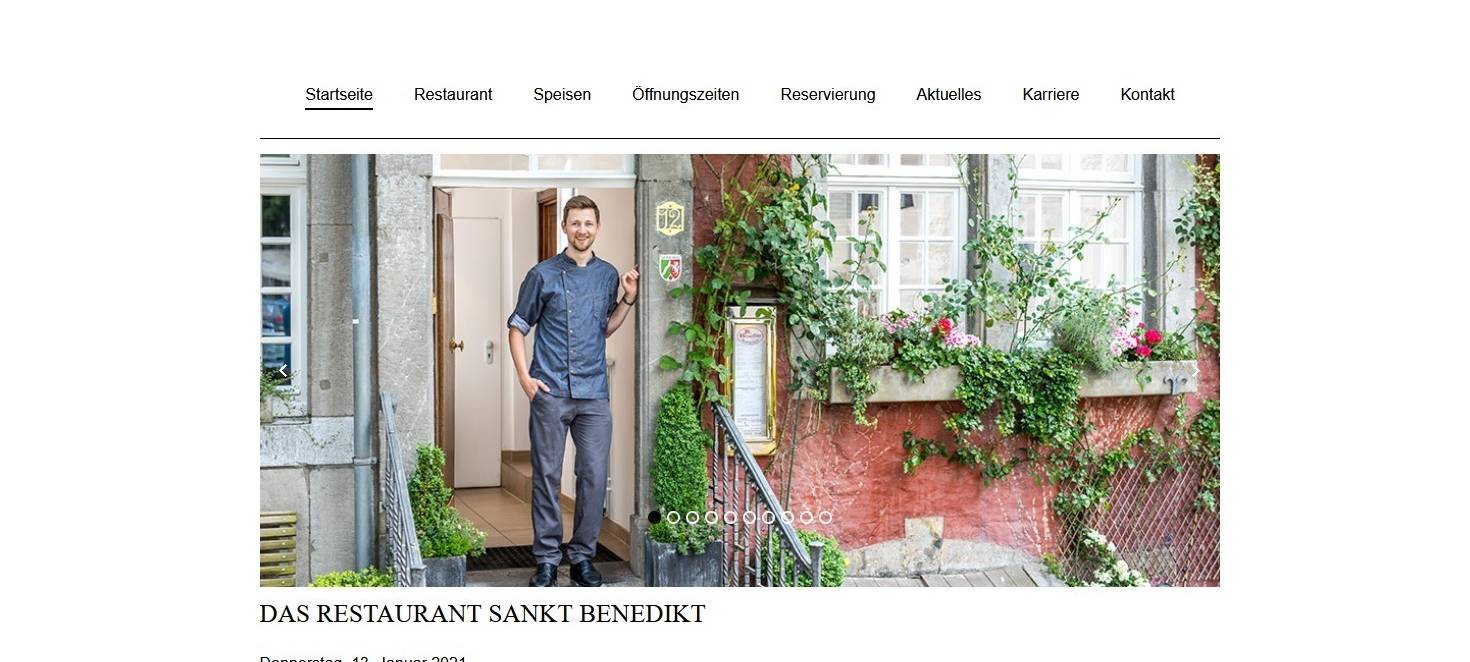Open the Kontakt navigation link
This screenshot has height=662, width=1470.
tap(1148, 95)
